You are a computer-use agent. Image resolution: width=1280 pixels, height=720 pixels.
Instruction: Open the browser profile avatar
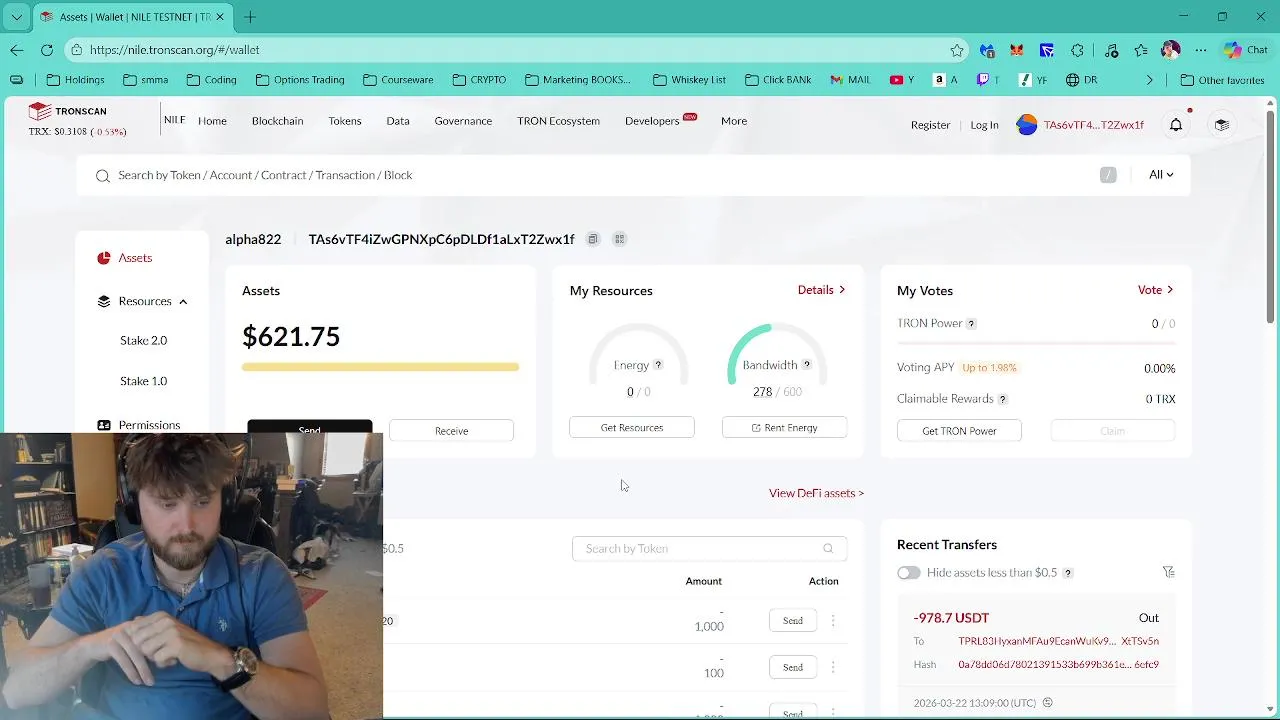coord(1171,50)
